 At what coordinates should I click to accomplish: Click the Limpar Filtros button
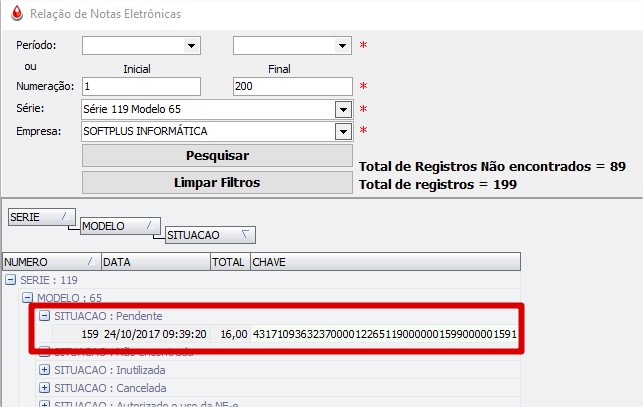point(217,183)
